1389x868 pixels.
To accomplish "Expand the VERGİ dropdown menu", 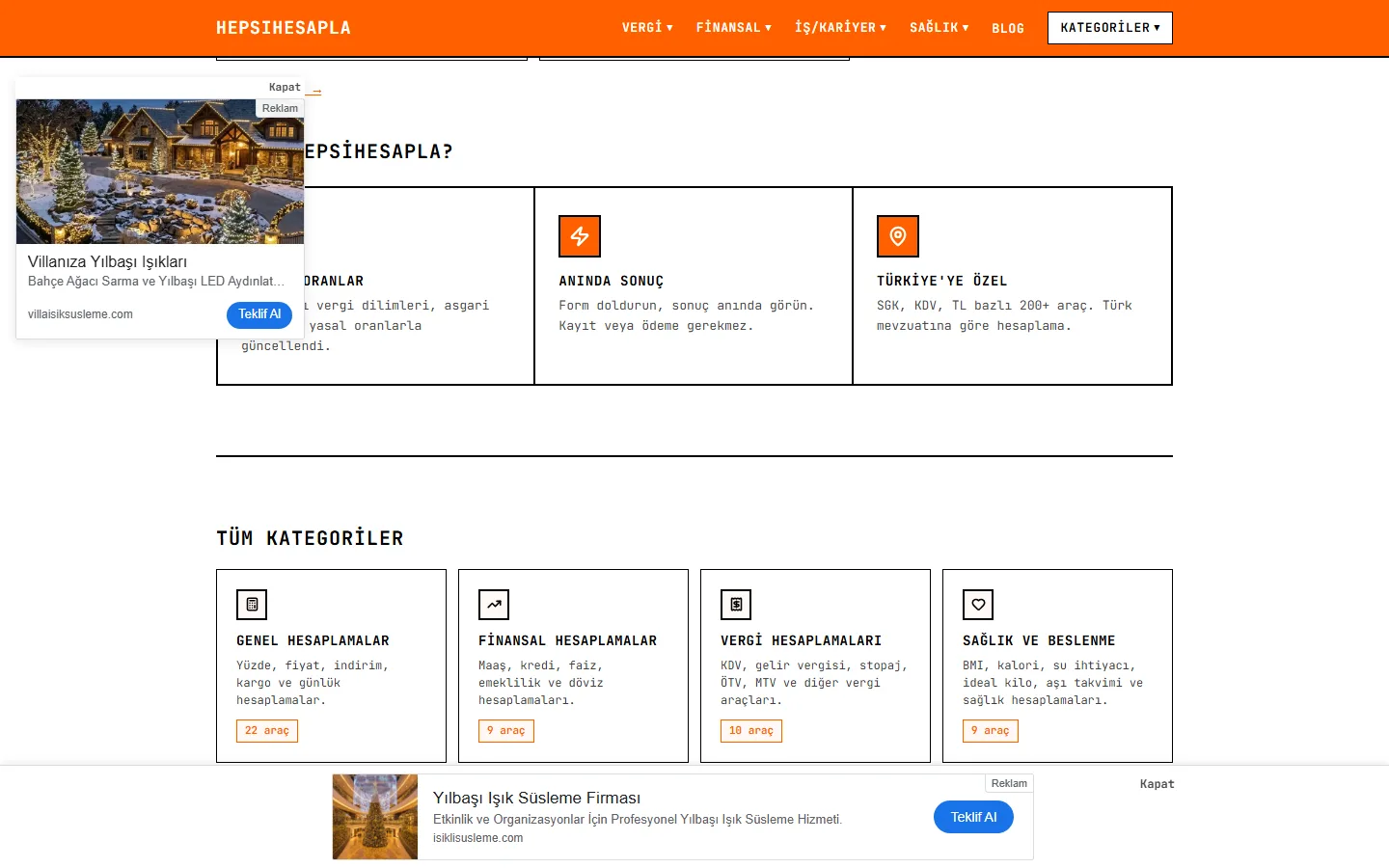I will pyautogui.click(x=647, y=28).
